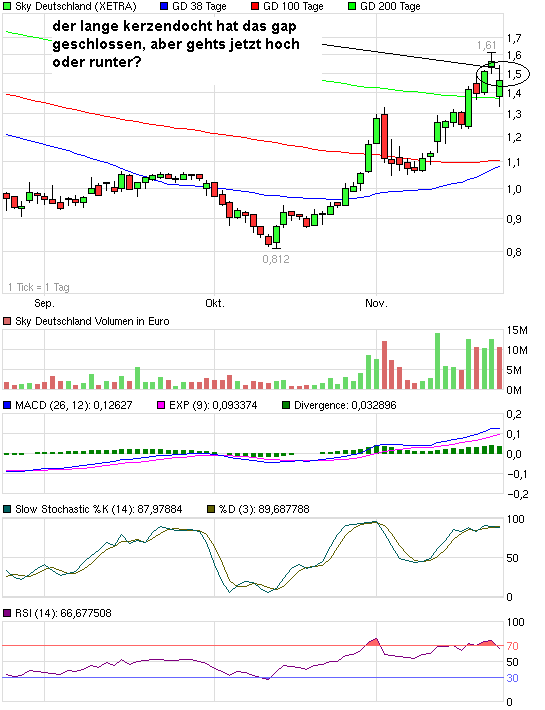
Task: Click the 'Sep.' month label
Action: tap(44, 303)
